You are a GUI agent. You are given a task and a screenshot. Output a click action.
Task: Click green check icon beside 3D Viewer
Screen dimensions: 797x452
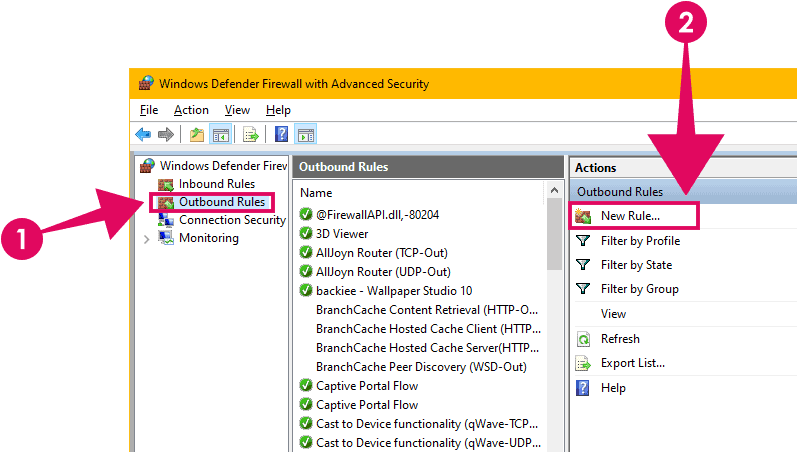point(305,233)
